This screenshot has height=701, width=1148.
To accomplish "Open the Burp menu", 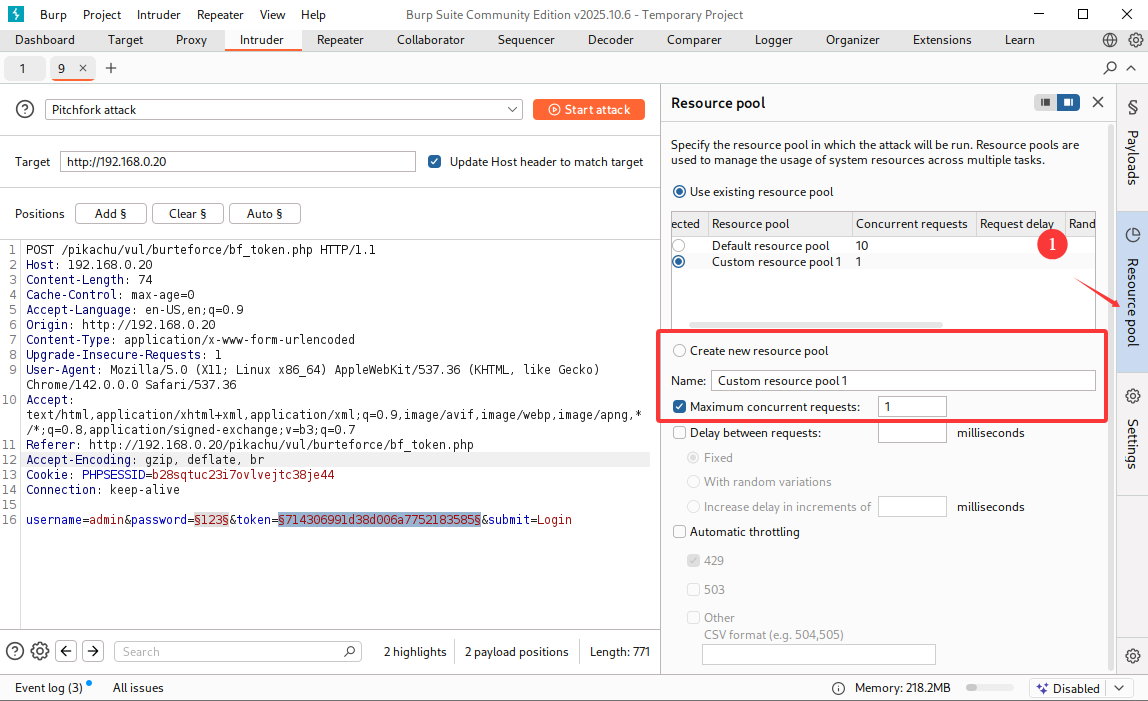I will (x=53, y=15).
